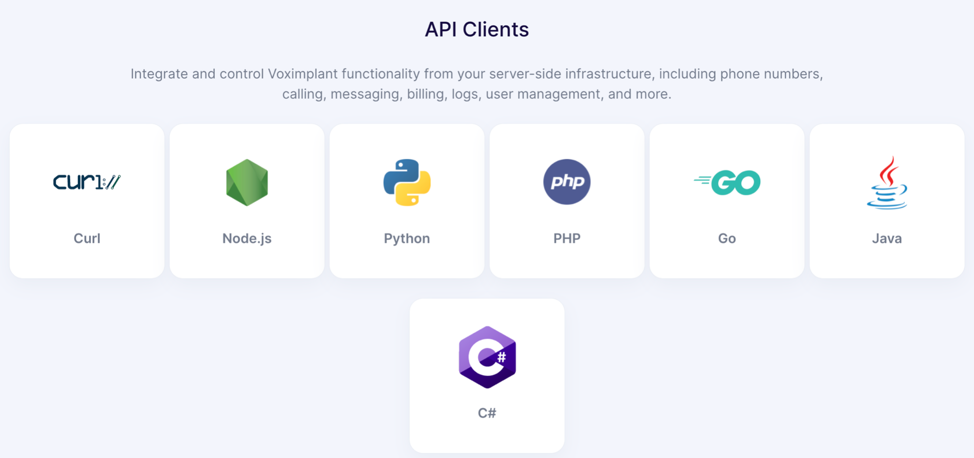Click the curl:// logo icon

[87, 182]
